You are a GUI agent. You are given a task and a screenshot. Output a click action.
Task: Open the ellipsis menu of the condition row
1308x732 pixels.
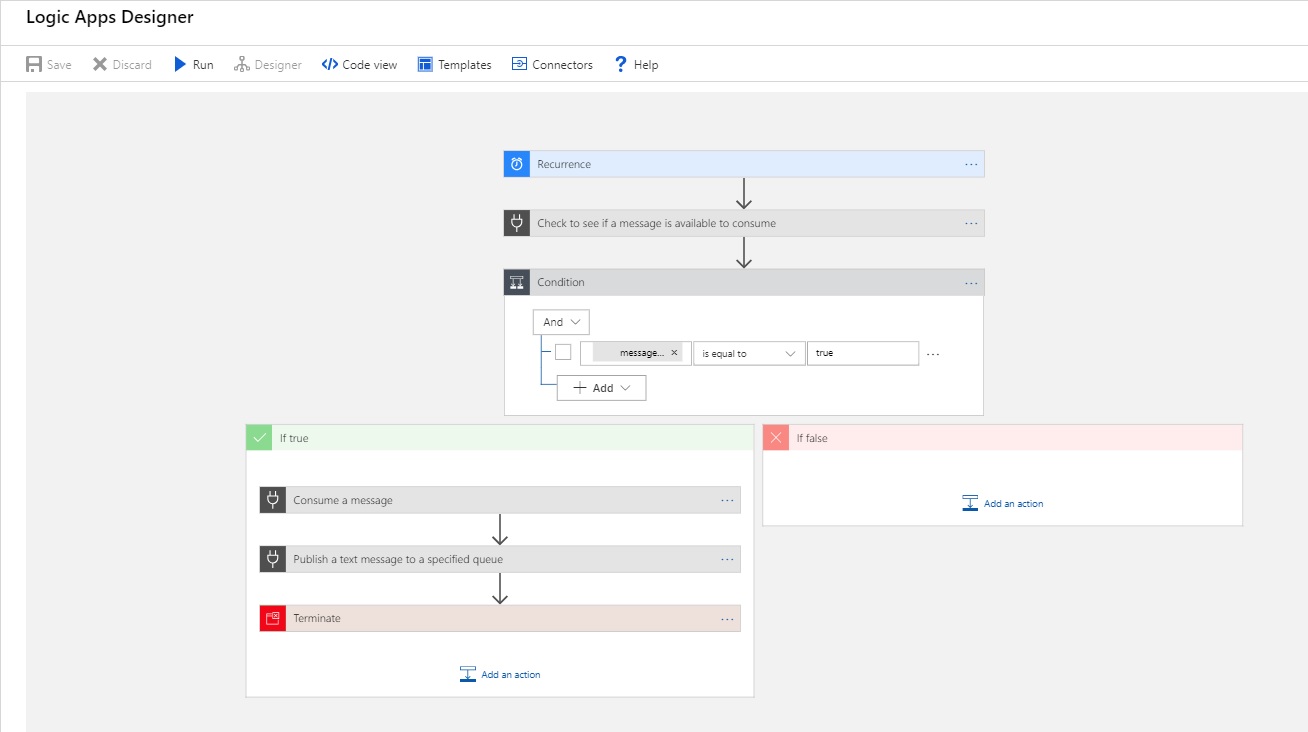coord(933,354)
